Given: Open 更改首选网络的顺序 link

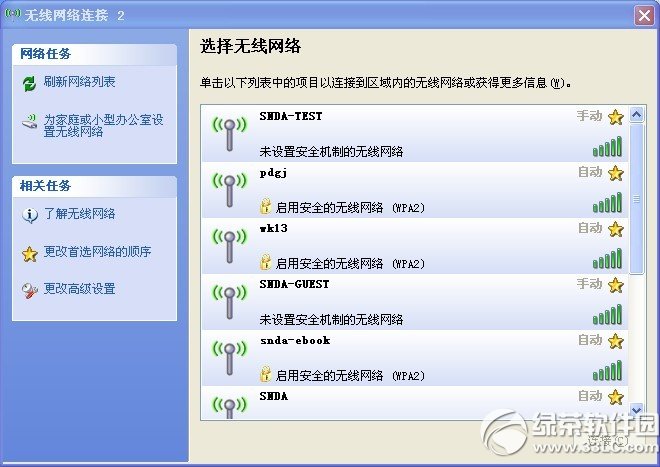Looking at the screenshot, I should (x=97, y=252).
